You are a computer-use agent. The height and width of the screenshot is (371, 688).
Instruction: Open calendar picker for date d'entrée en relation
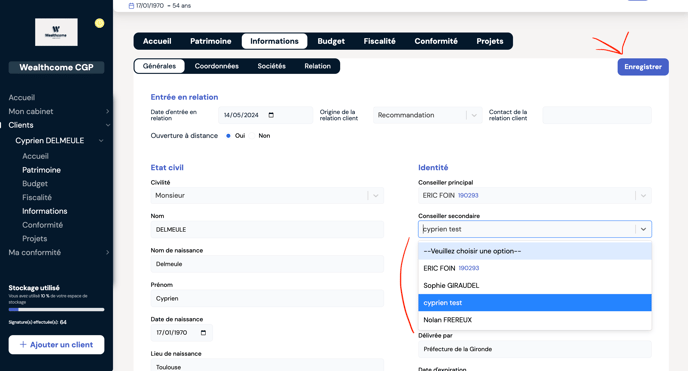271,115
